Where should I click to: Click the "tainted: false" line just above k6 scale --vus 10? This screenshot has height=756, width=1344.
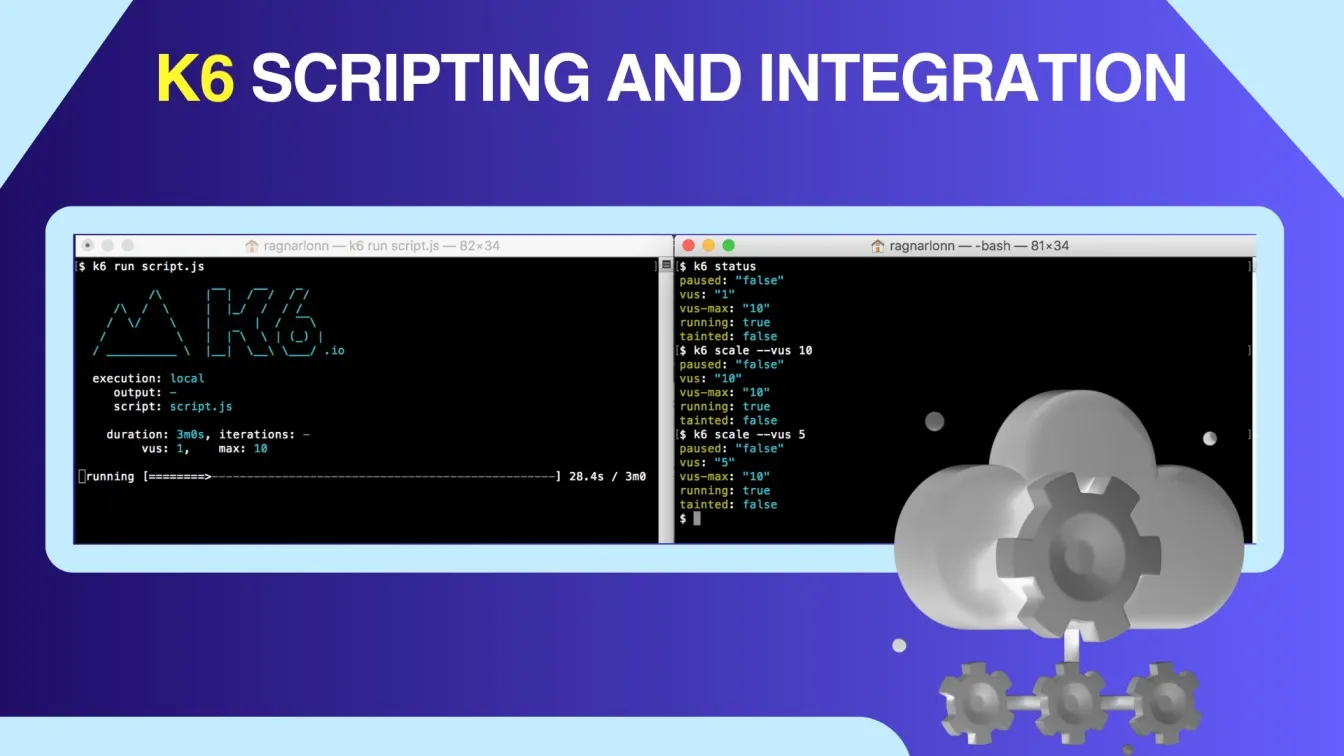click(x=728, y=337)
